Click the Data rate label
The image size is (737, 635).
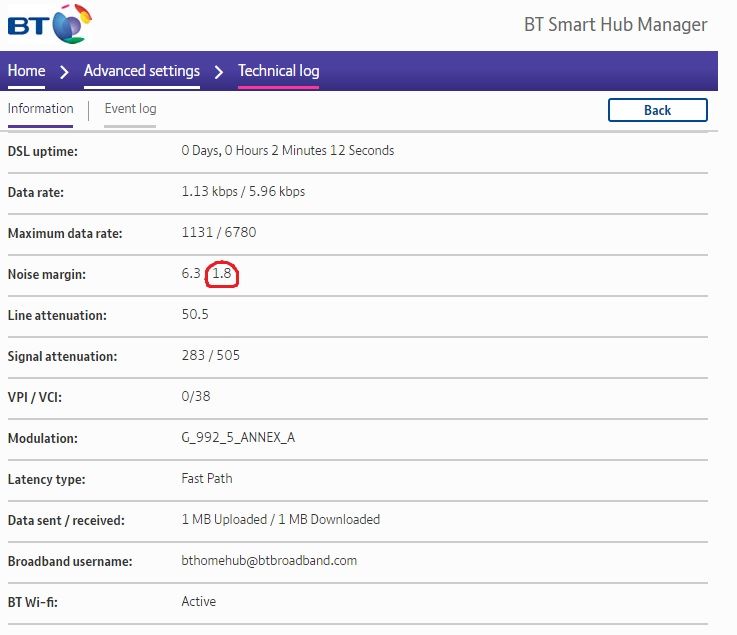36,192
